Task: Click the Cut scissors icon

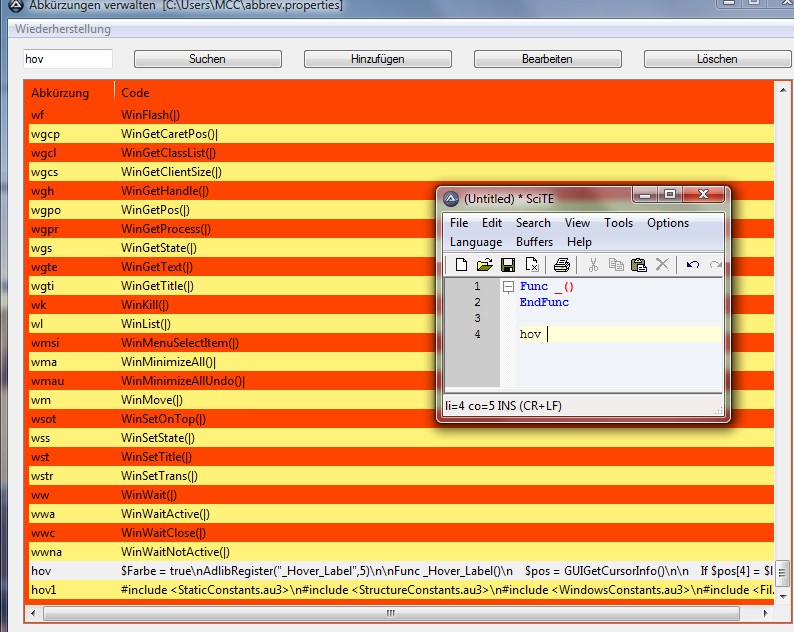Action: click(x=593, y=265)
